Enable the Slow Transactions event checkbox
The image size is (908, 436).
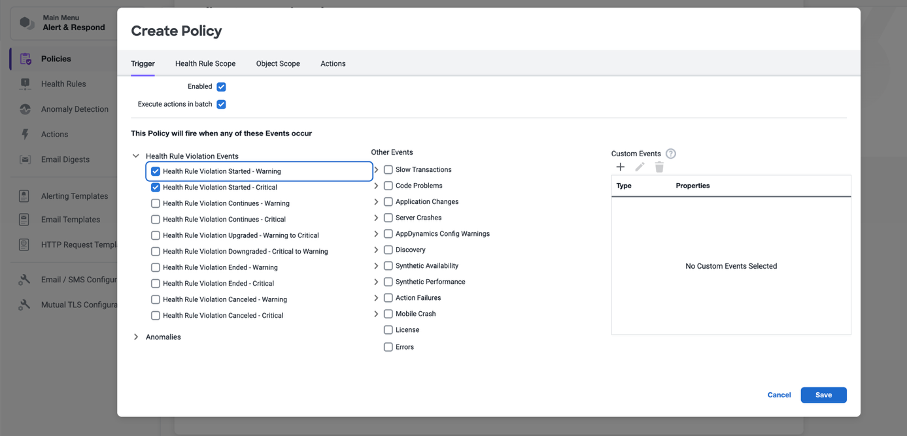[x=388, y=170]
